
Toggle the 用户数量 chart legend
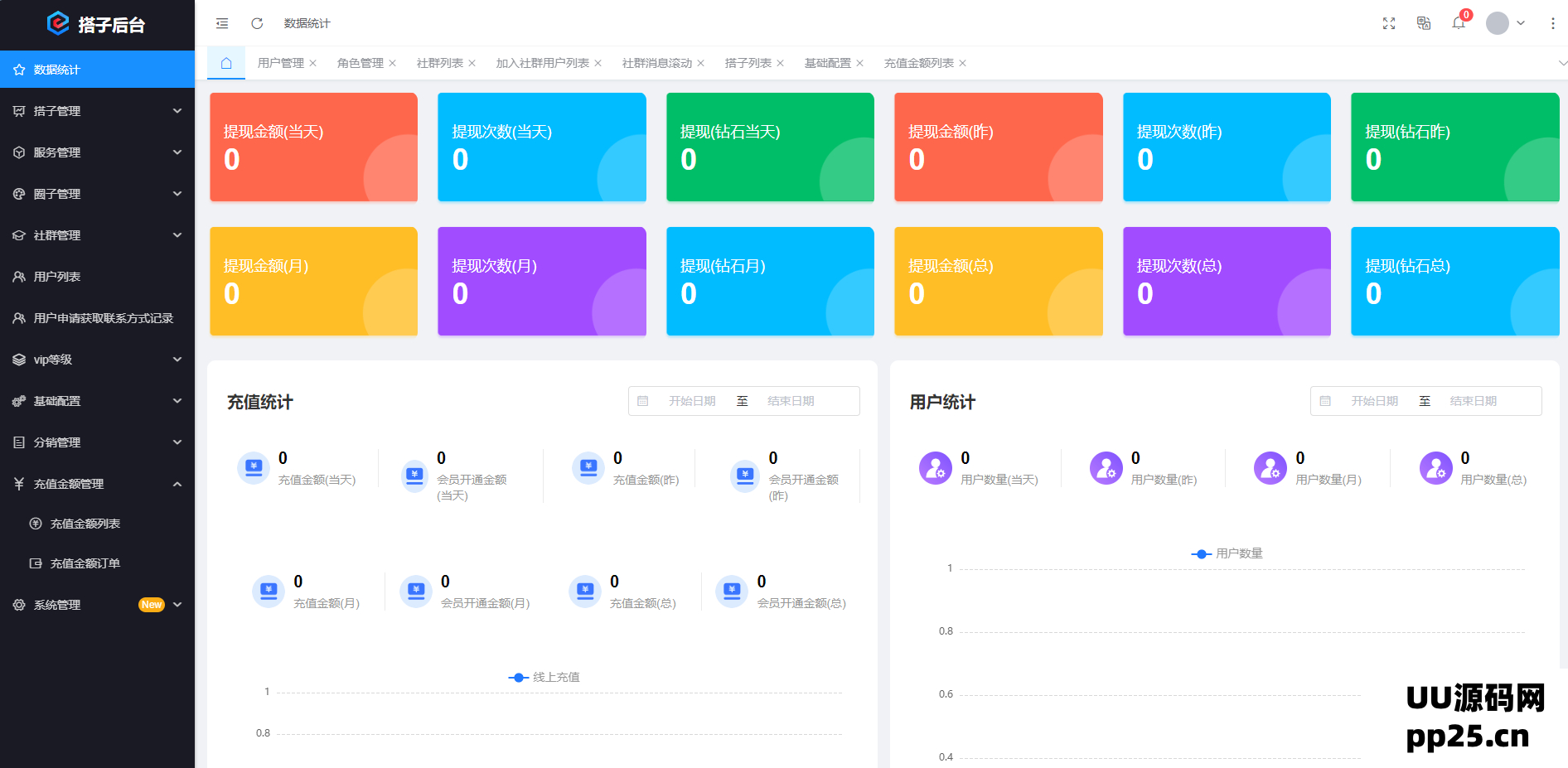pyautogui.click(x=1227, y=553)
